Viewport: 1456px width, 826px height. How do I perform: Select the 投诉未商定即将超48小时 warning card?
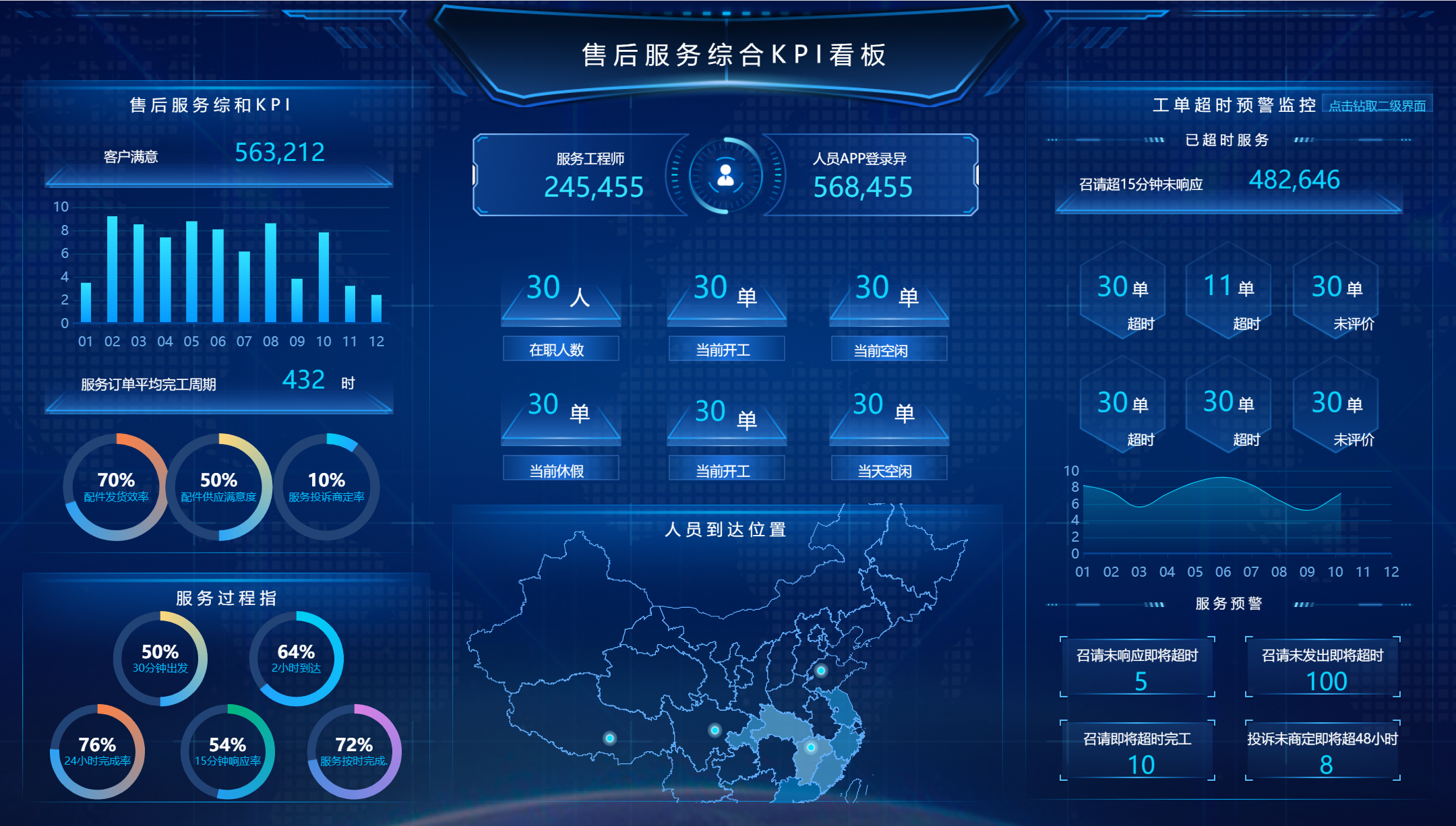(x=1322, y=751)
